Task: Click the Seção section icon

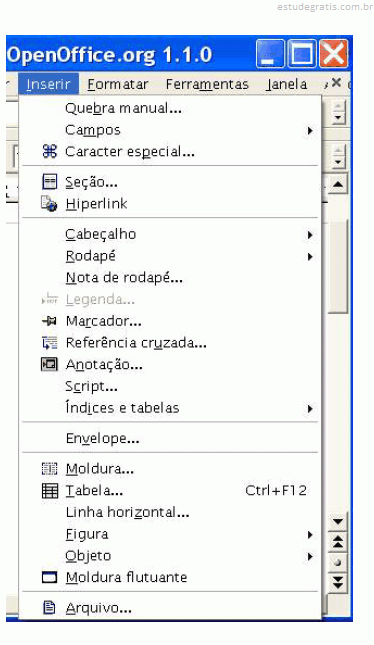Action: [x=49, y=182]
